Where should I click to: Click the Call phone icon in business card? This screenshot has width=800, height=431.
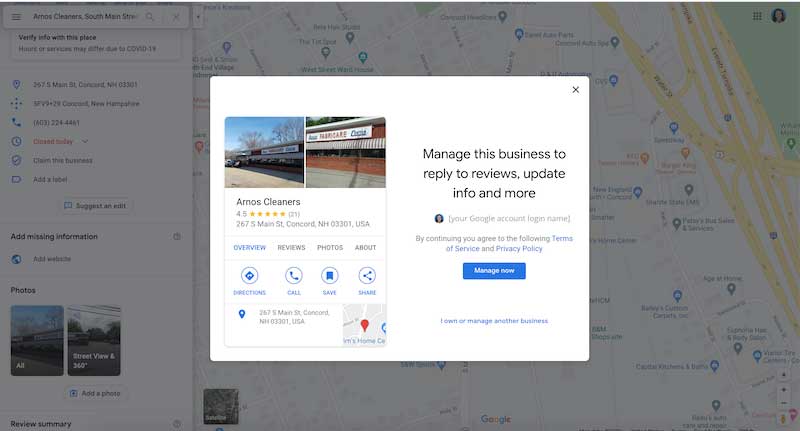click(x=294, y=275)
